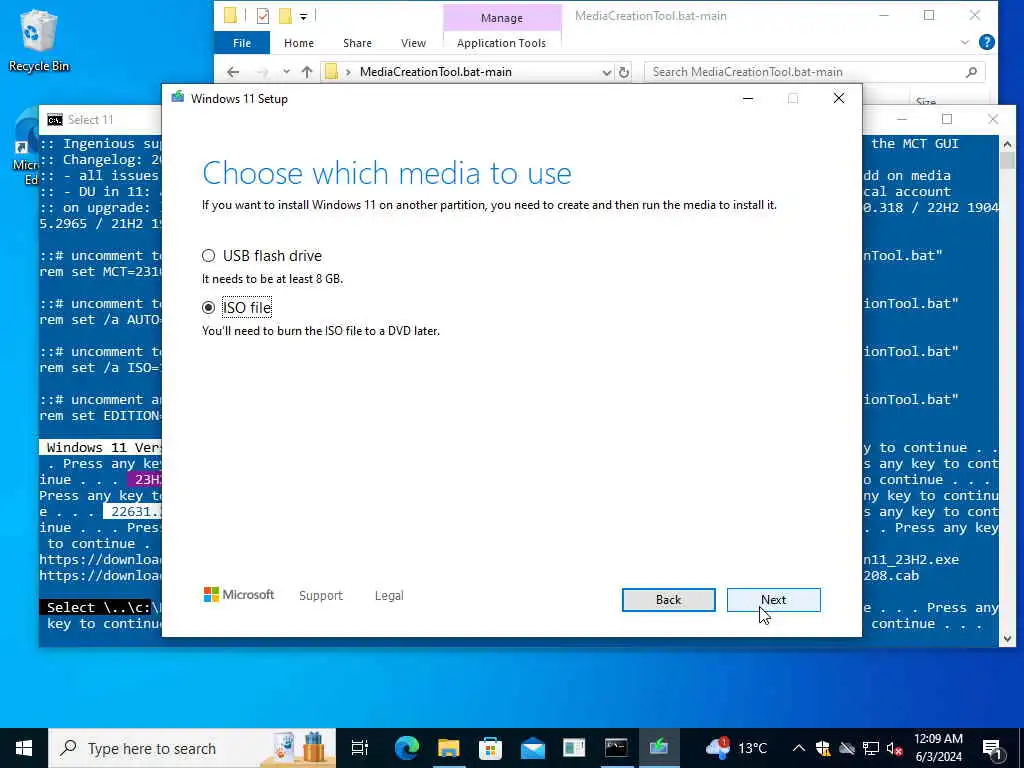1024x768 pixels.
Task: Open recent locations dropdown in Explorer
Action: [286, 72]
